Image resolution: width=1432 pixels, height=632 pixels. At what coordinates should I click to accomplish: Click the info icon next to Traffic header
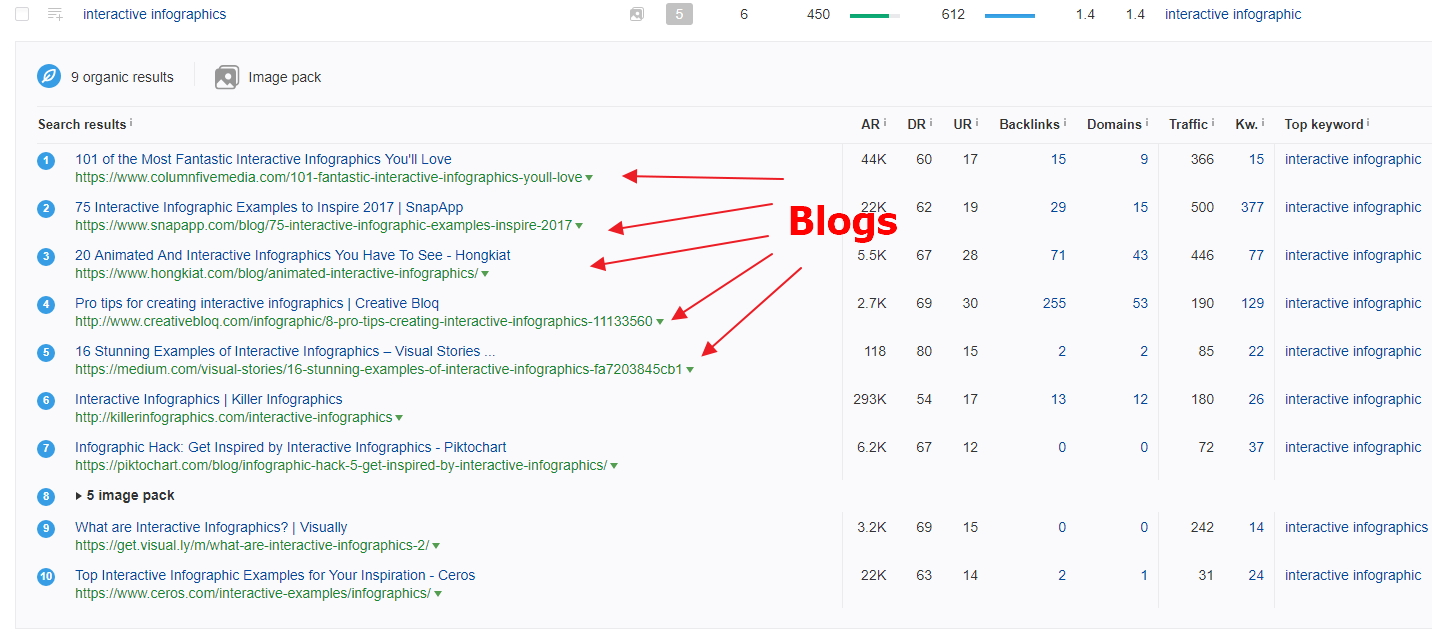click(x=1213, y=122)
